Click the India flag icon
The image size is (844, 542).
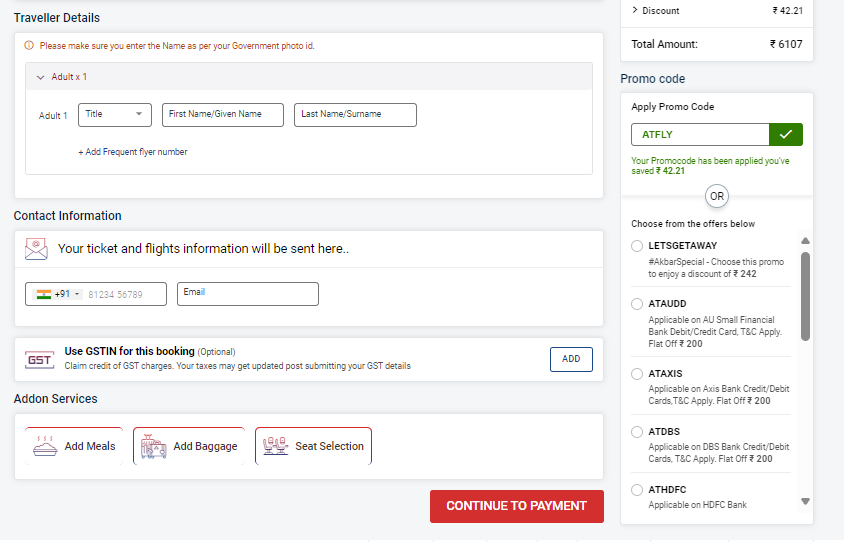[43, 294]
